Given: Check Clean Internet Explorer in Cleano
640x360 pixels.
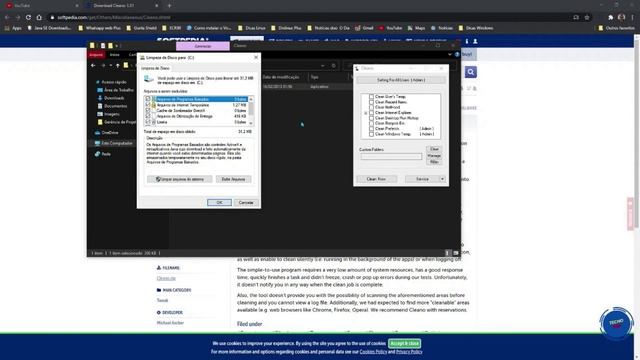Looking at the screenshot, I should 371,113.
